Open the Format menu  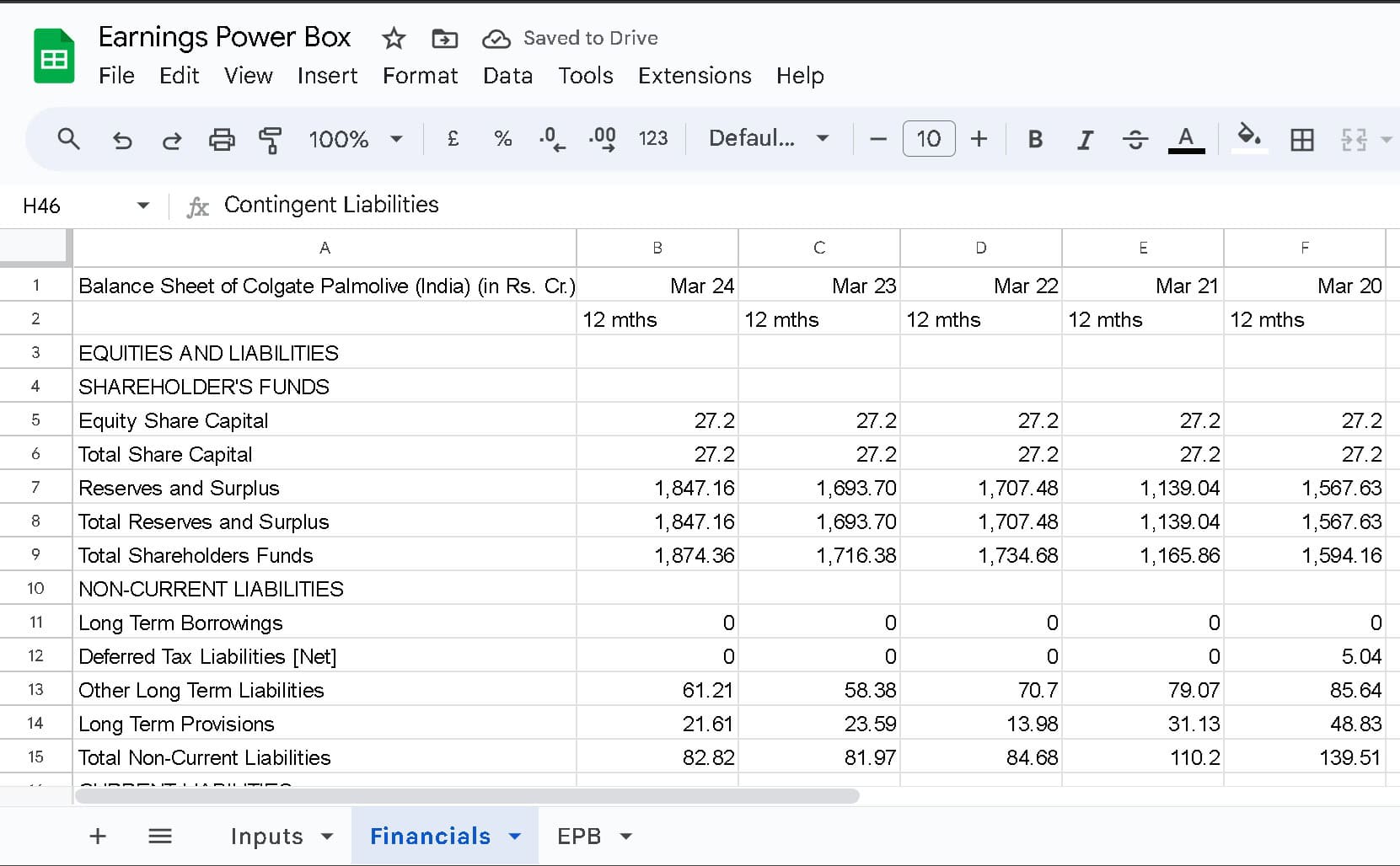point(420,76)
